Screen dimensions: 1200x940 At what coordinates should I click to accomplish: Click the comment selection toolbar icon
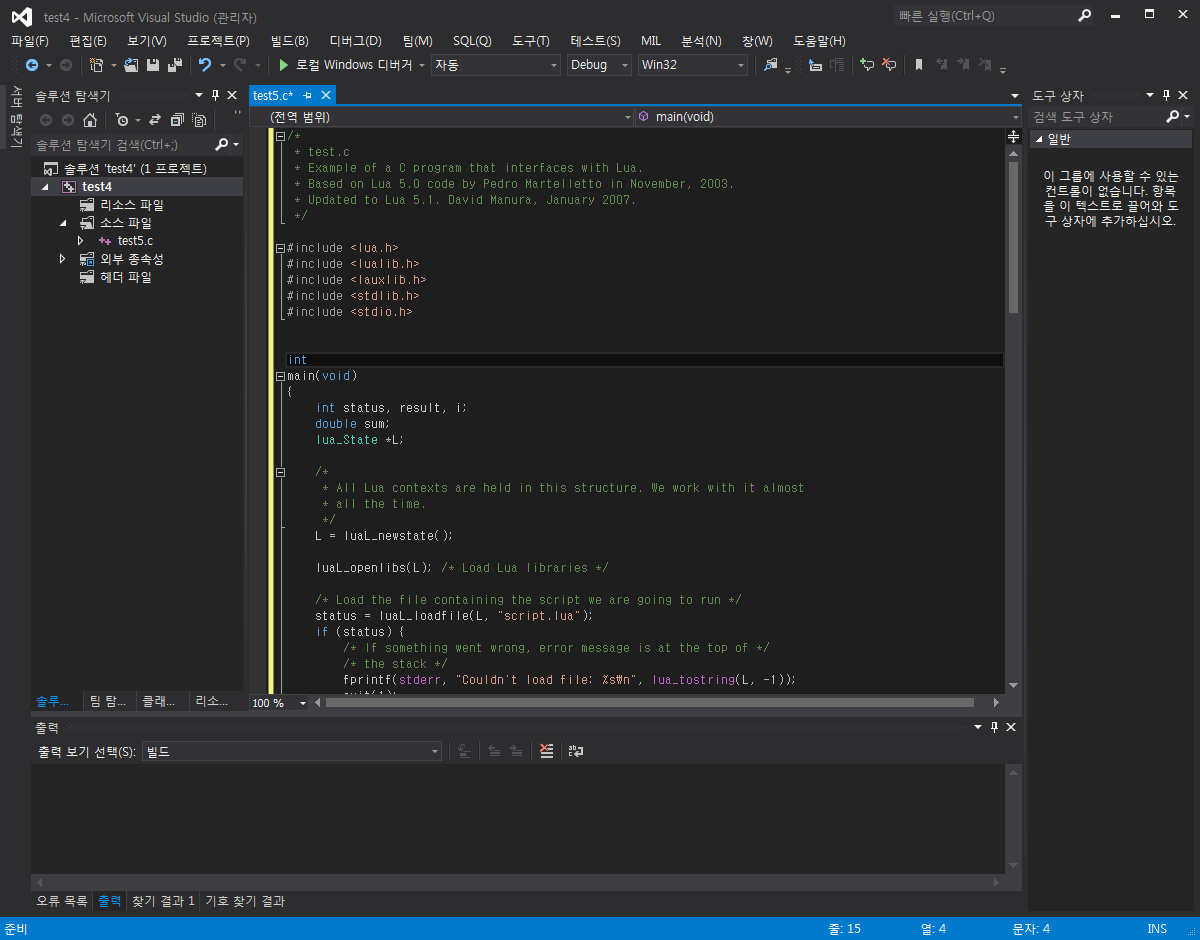(x=816, y=65)
